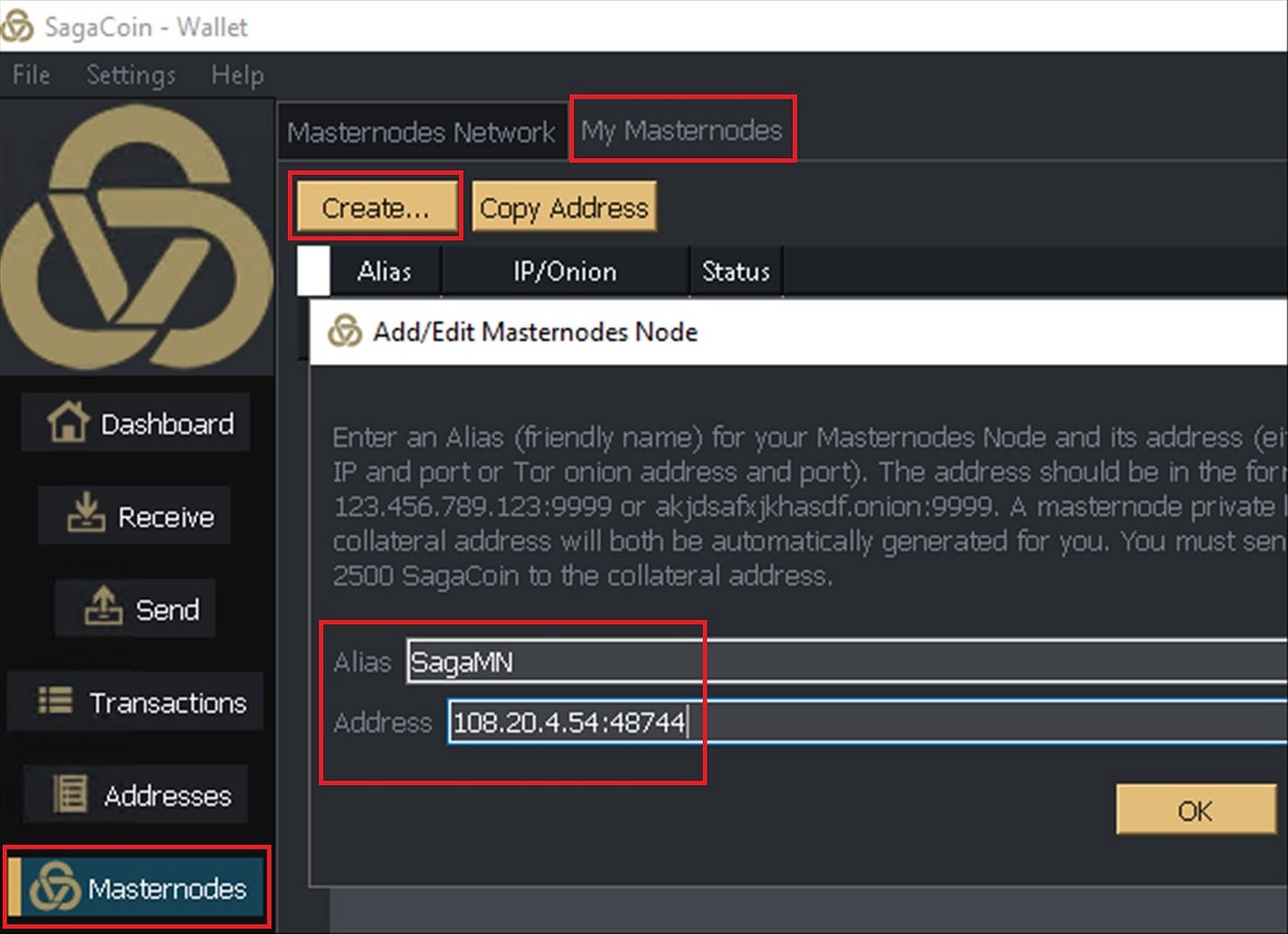Image resolution: width=1288 pixels, height=934 pixels.
Task: Click the '2500 SagaCoin to the collateral address.' text
Action: point(582,576)
